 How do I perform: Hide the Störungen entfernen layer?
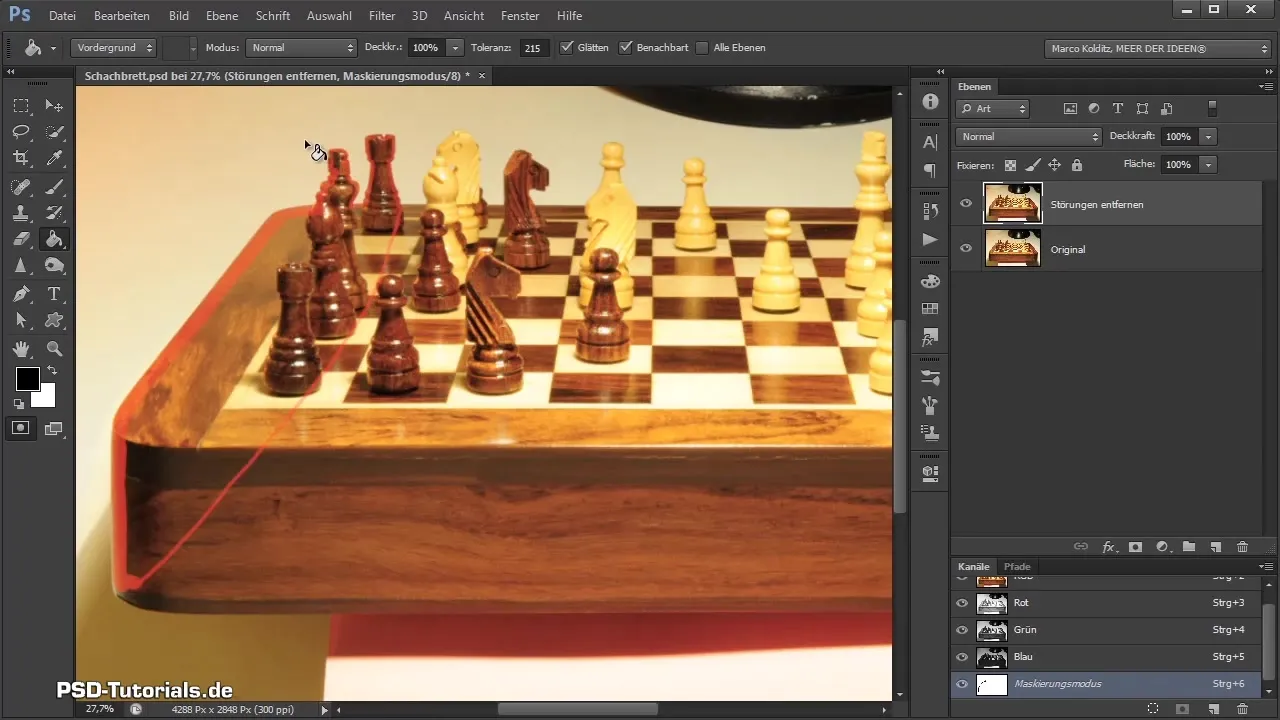[965, 203]
